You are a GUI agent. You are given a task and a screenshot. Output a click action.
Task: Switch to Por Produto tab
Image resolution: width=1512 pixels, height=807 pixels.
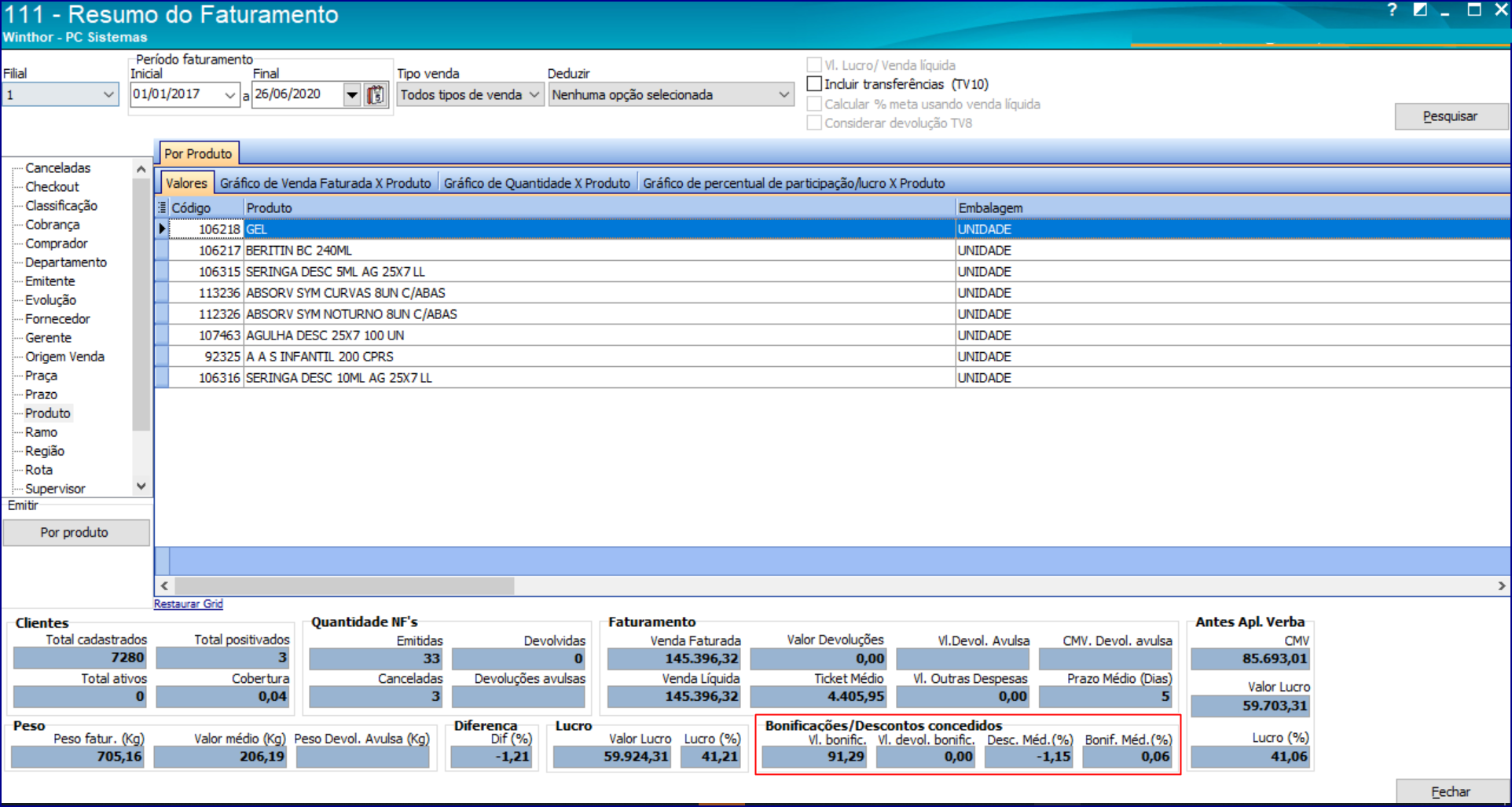pyautogui.click(x=198, y=153)
